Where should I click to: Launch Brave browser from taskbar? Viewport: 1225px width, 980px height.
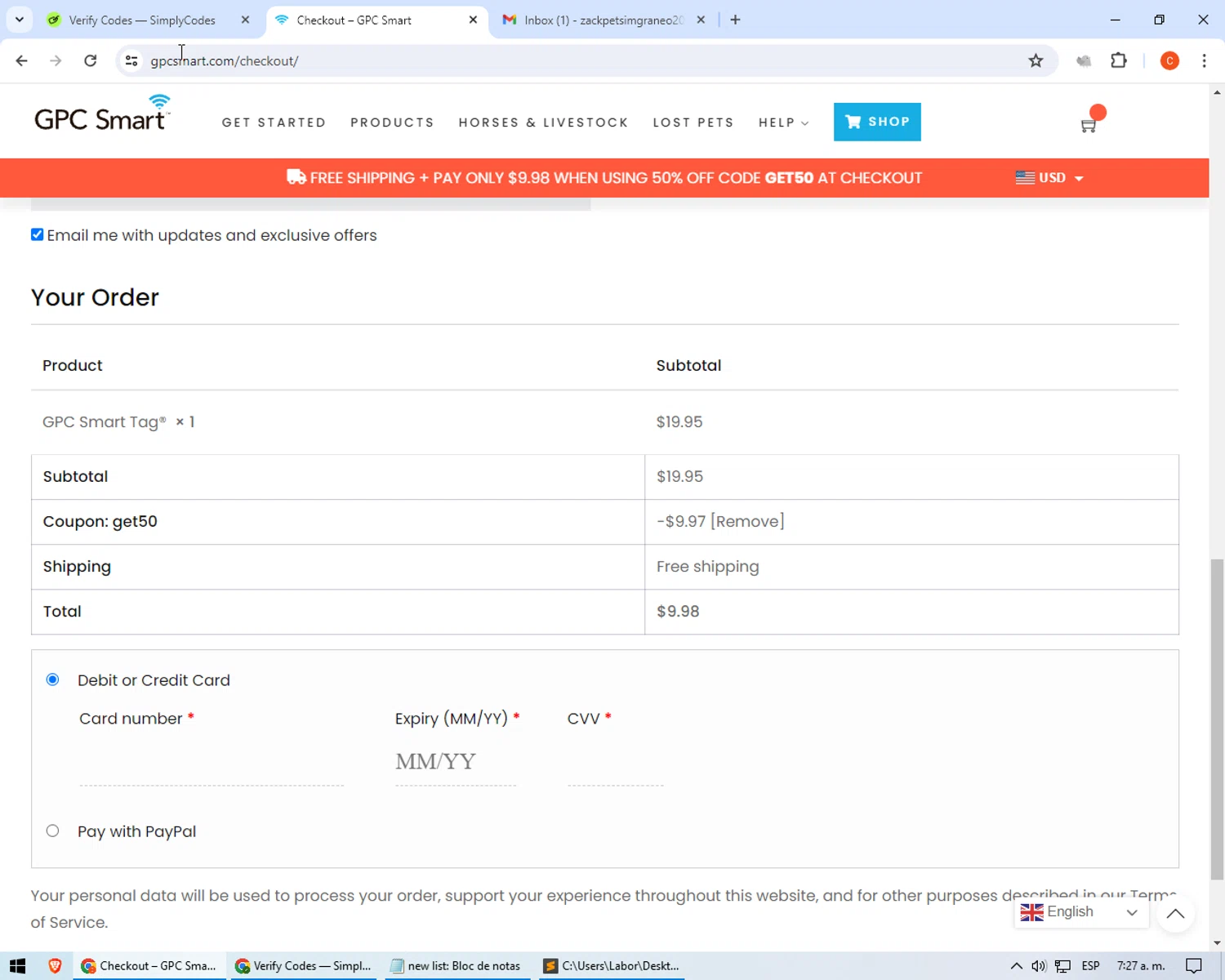click(55, 966)
